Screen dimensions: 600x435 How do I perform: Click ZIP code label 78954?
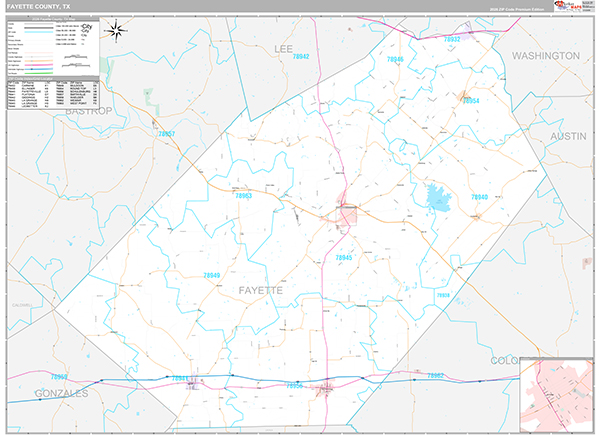tap(471, 101)
